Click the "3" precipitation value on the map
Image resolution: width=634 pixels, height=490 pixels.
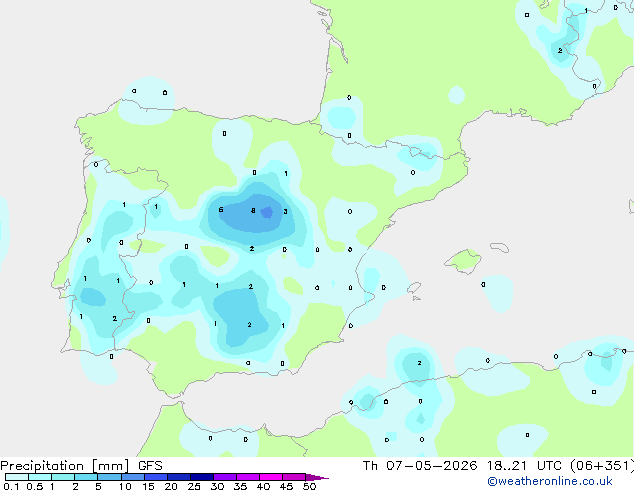[285, 211]
